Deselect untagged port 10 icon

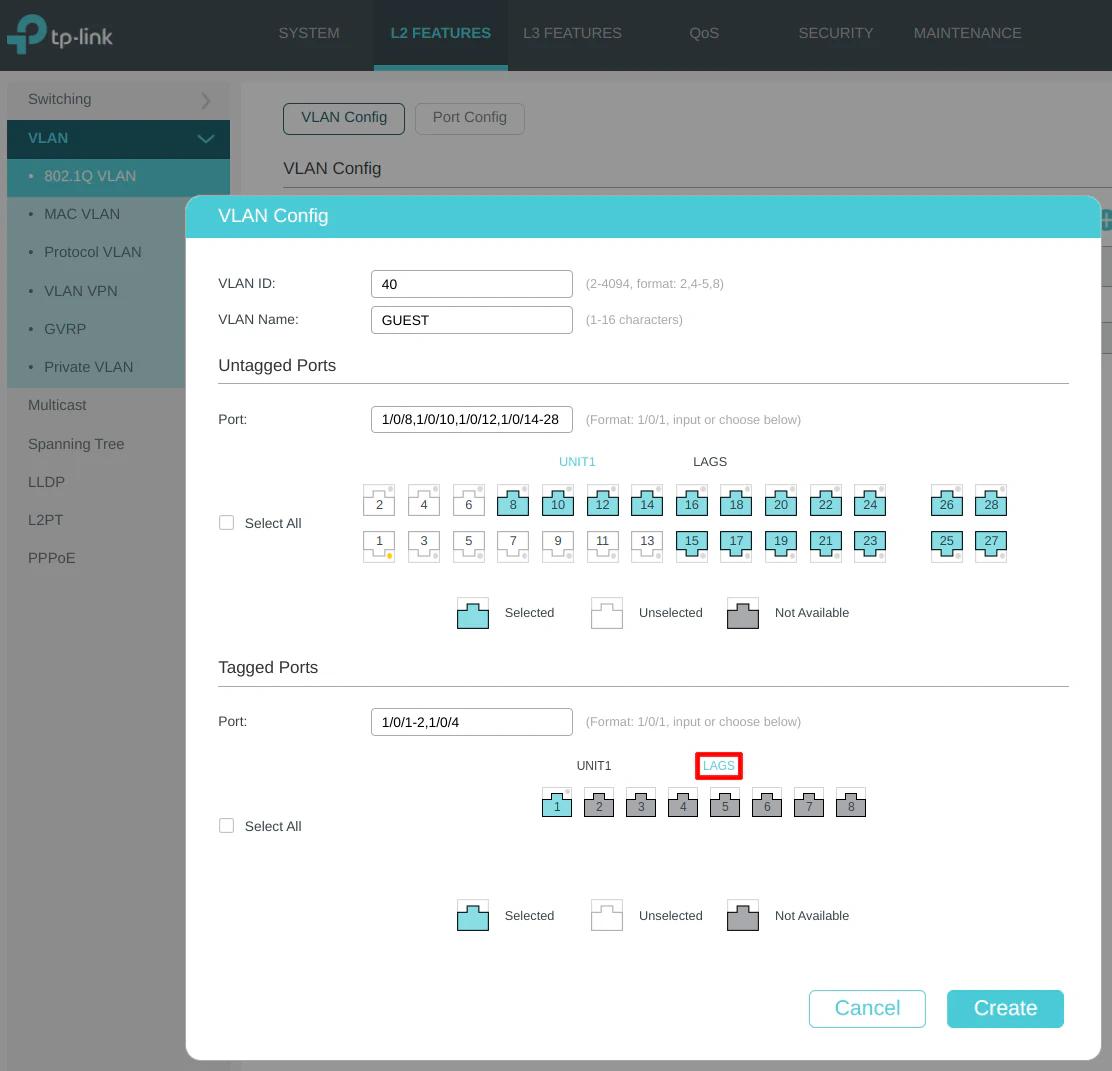coord(557,501)
